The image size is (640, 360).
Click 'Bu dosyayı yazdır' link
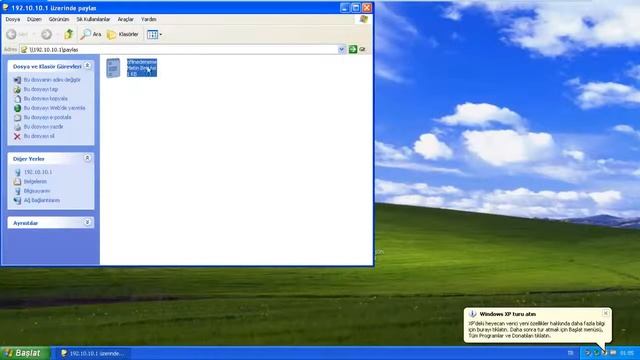click(43, 127)
